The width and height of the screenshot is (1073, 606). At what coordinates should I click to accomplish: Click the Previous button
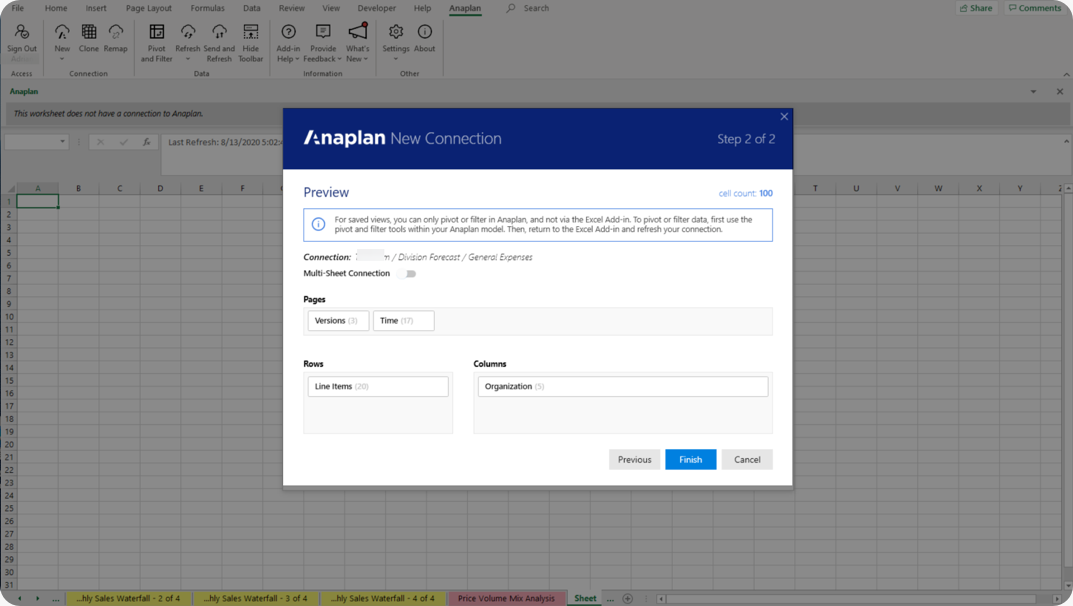tap(634, 460)
